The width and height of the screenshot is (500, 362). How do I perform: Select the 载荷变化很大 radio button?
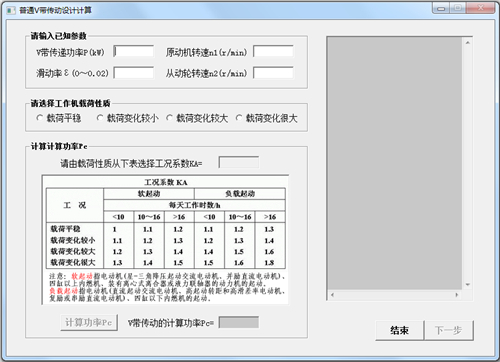pos(239,118)
